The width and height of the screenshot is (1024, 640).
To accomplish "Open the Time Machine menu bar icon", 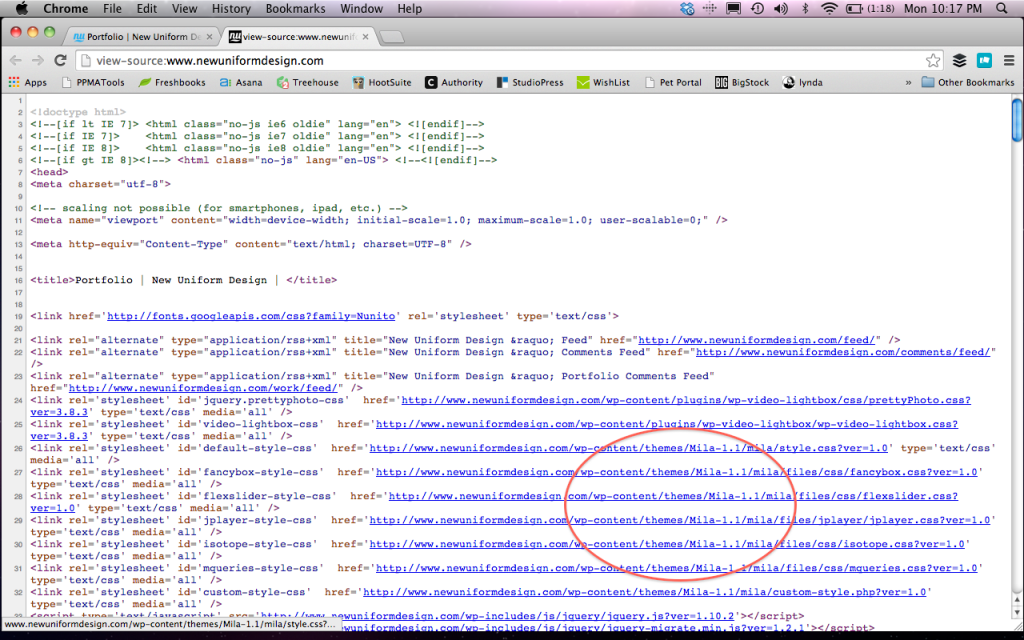I will click(757, 8).
